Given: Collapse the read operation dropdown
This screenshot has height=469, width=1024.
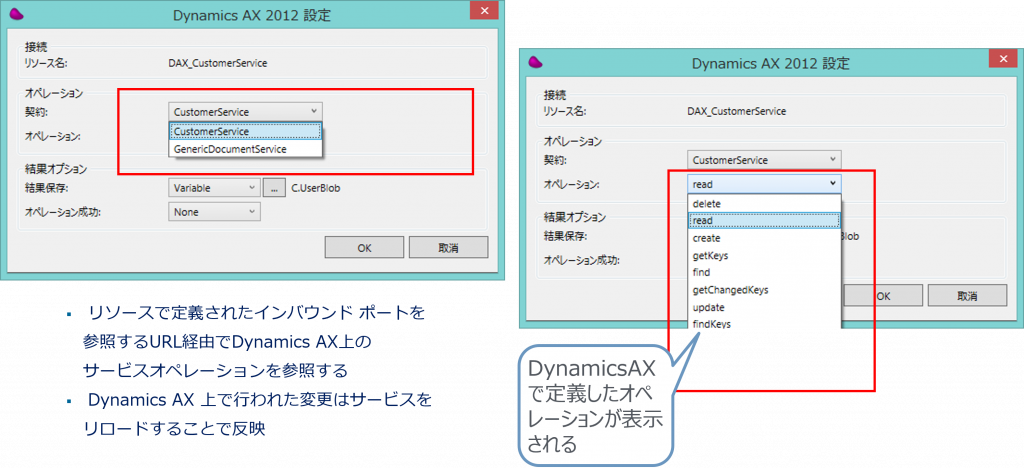Looking at the screenshot, I should click(765, 184).
